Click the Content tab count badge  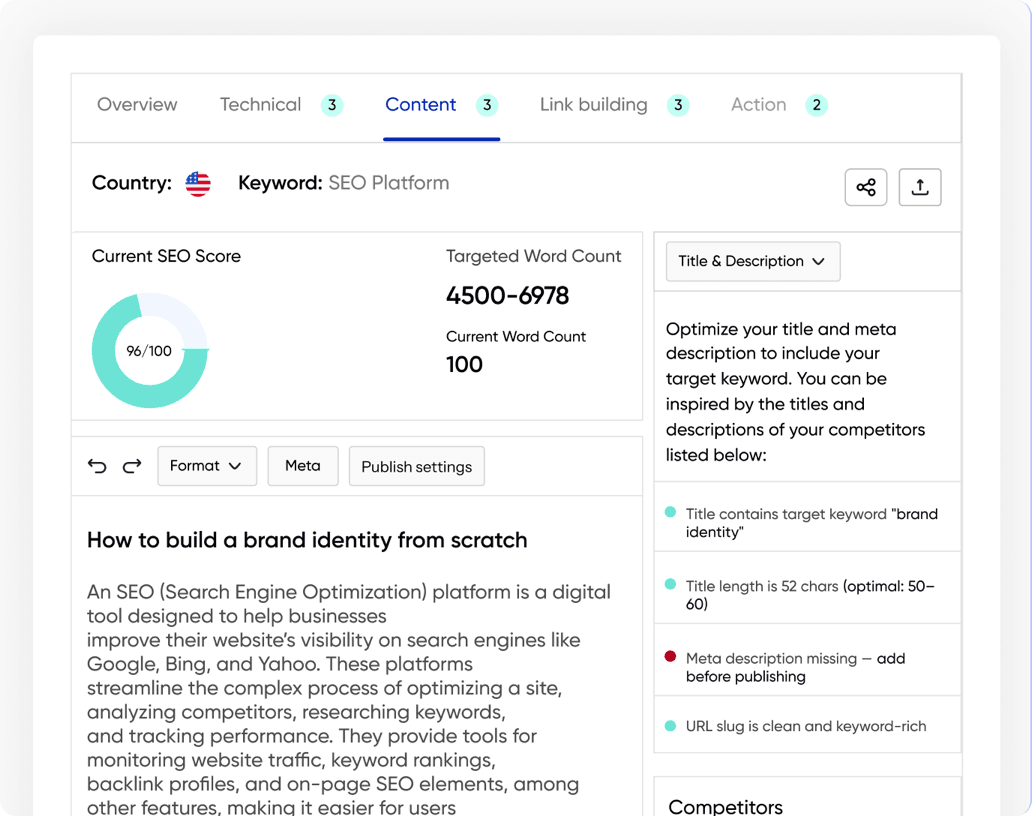pyautogui.click(x=487, y=105)
